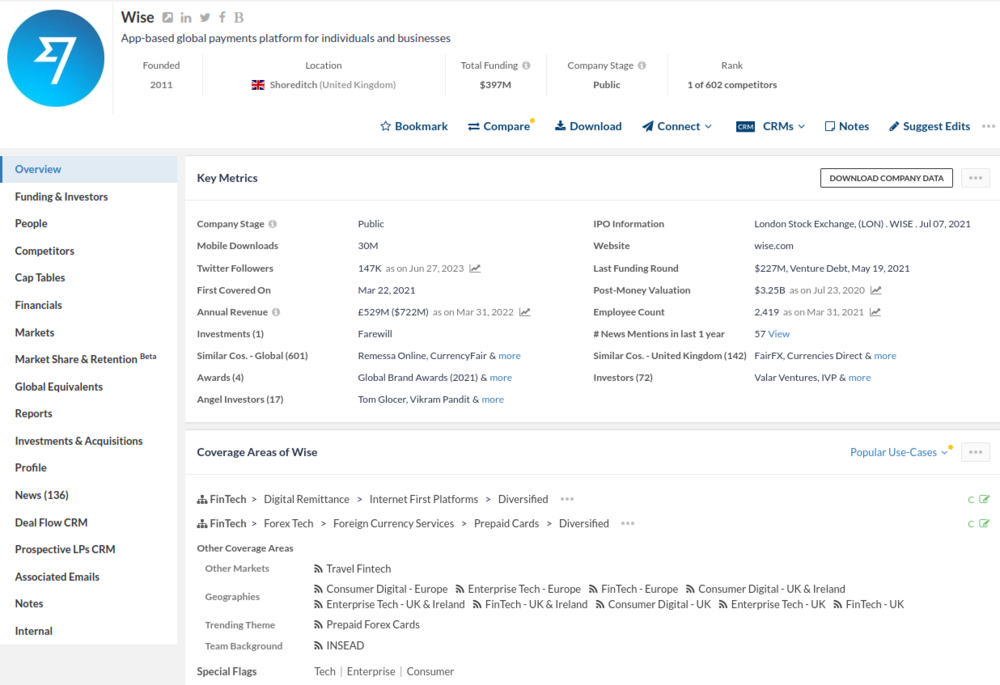The height and width of the screenshot is (685, 1000).
Task: Expand the Connect dropdown
Action: tap(677, 127)
